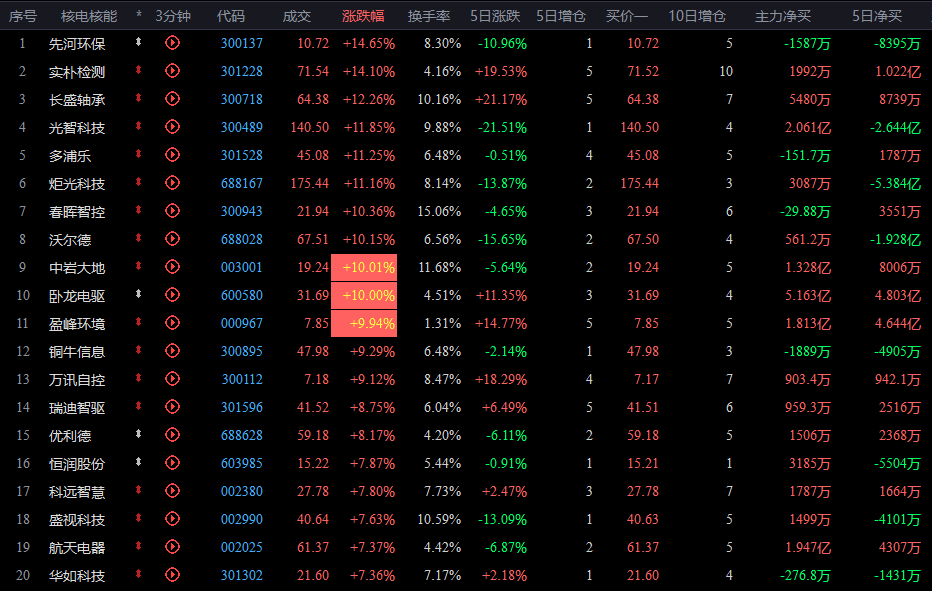Open 3-minute chart icon for 中岩大地
The width and height of the screenshot is (932, 591).
coord(172,266)
